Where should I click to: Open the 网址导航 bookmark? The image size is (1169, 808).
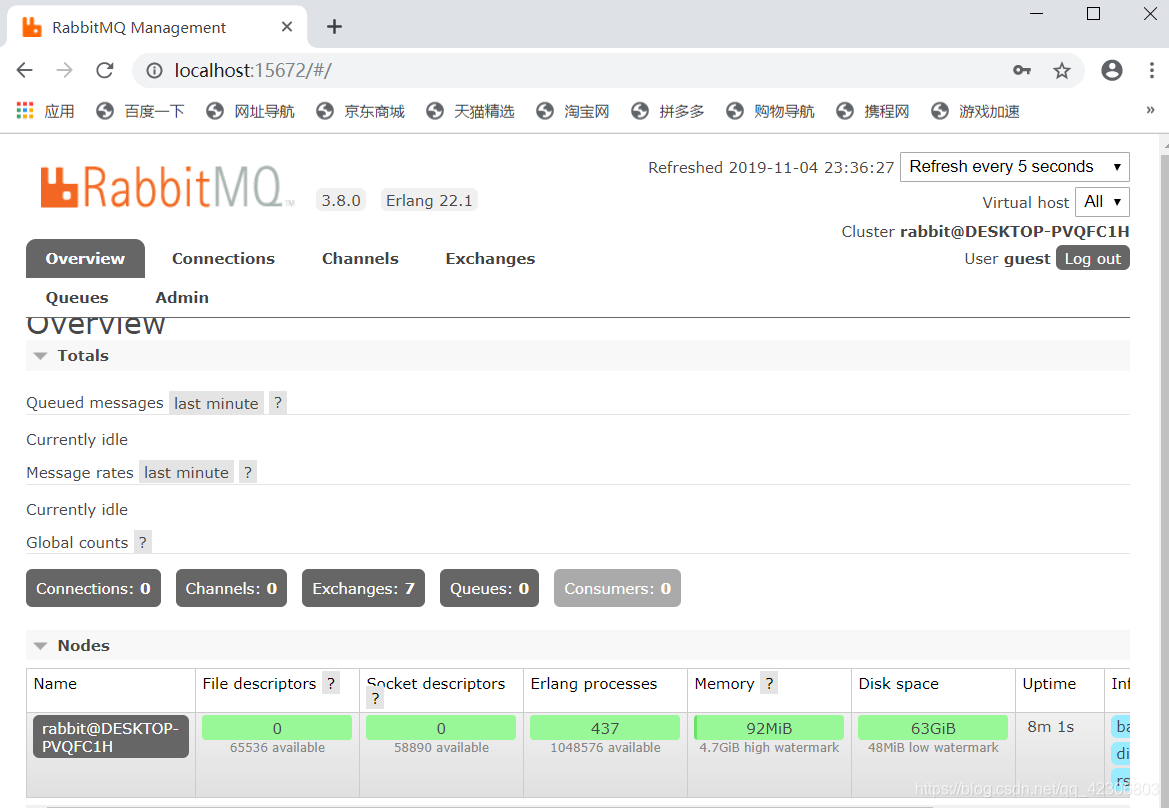pos(250,111)
